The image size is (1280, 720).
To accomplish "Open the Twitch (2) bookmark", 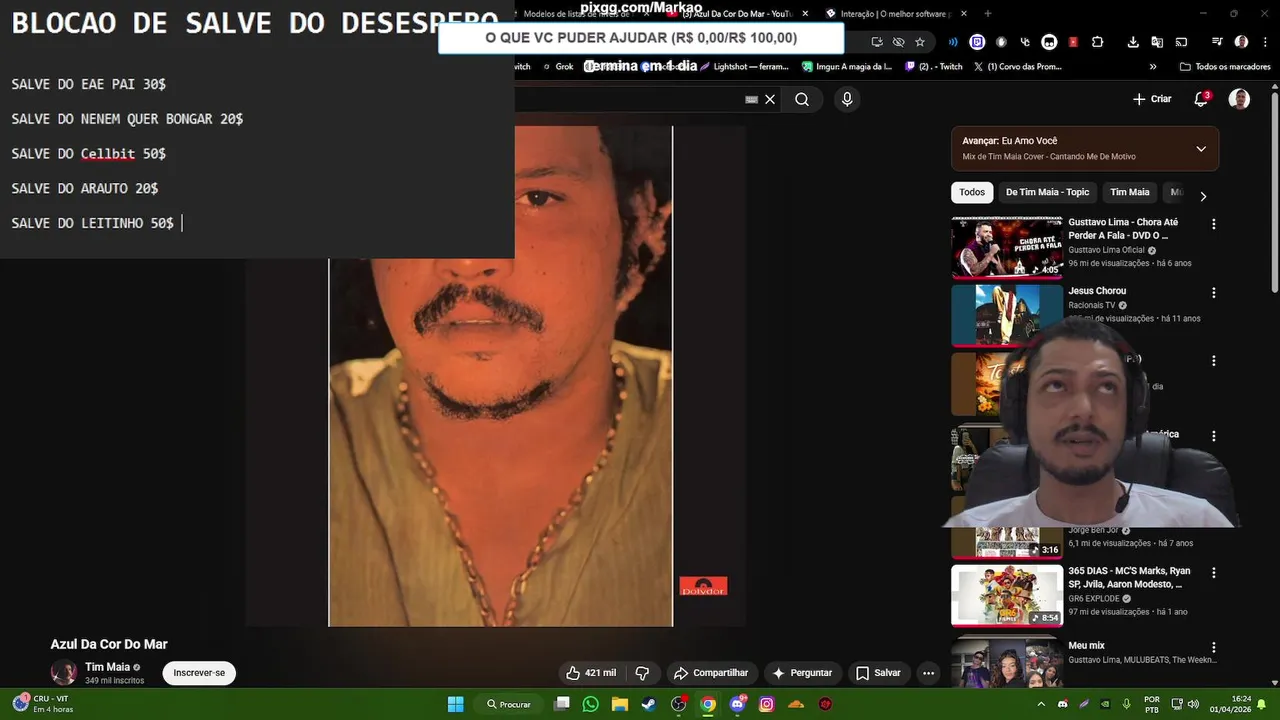I will pyautogui.click(x=934, y=67).
